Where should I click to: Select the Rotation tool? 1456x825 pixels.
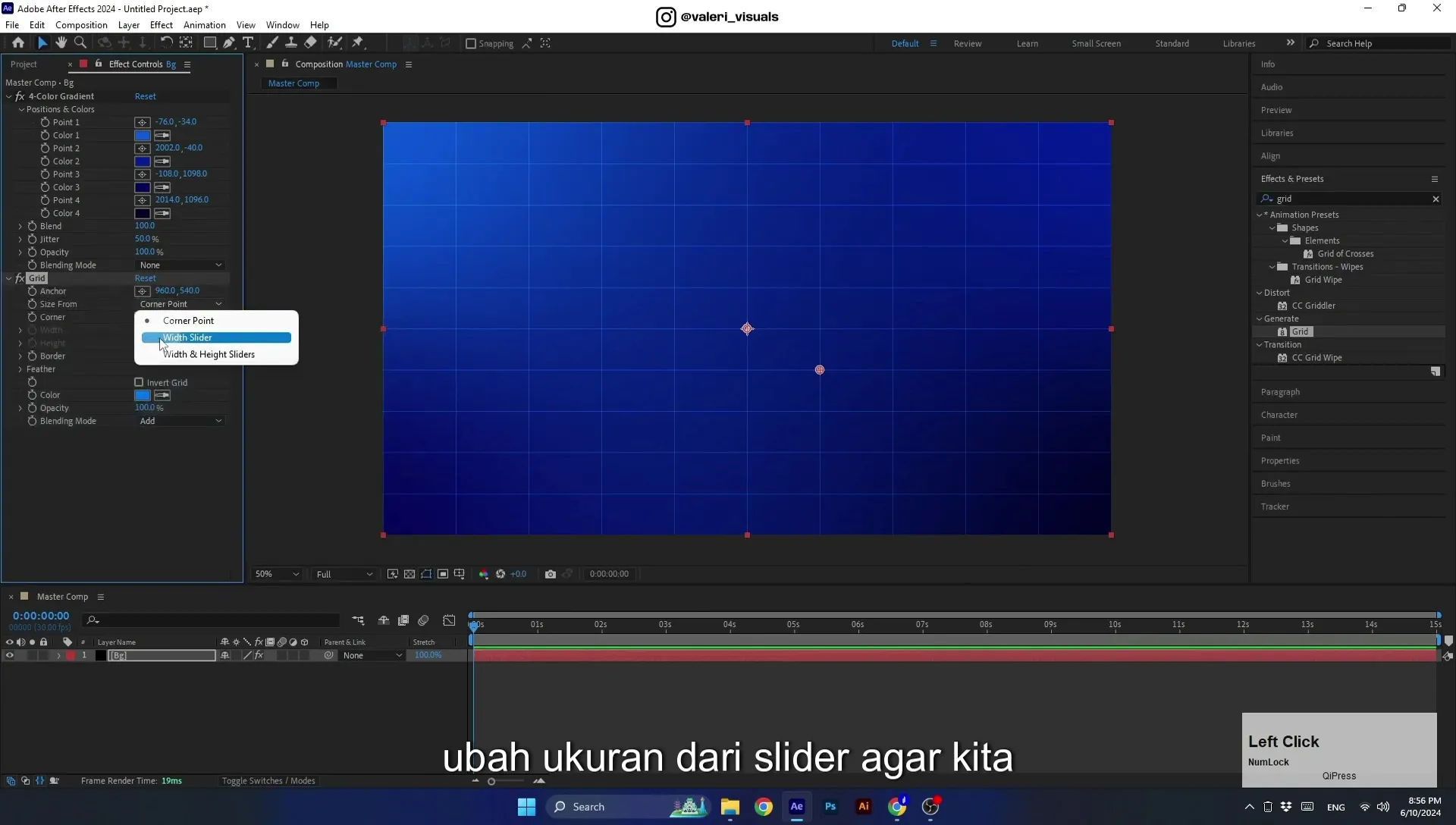click(x=166, y=43)
